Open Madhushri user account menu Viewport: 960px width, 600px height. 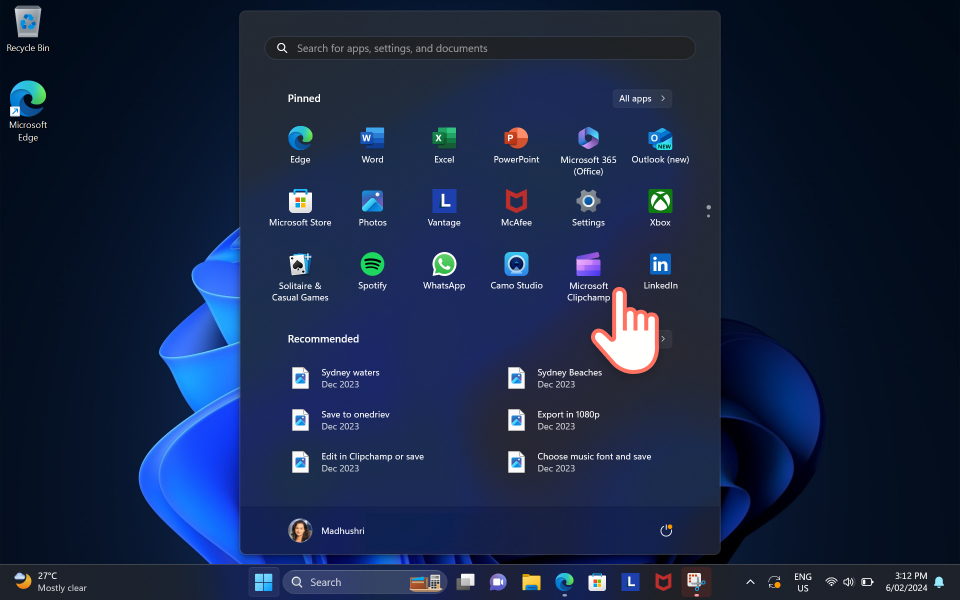coord(326,530)
